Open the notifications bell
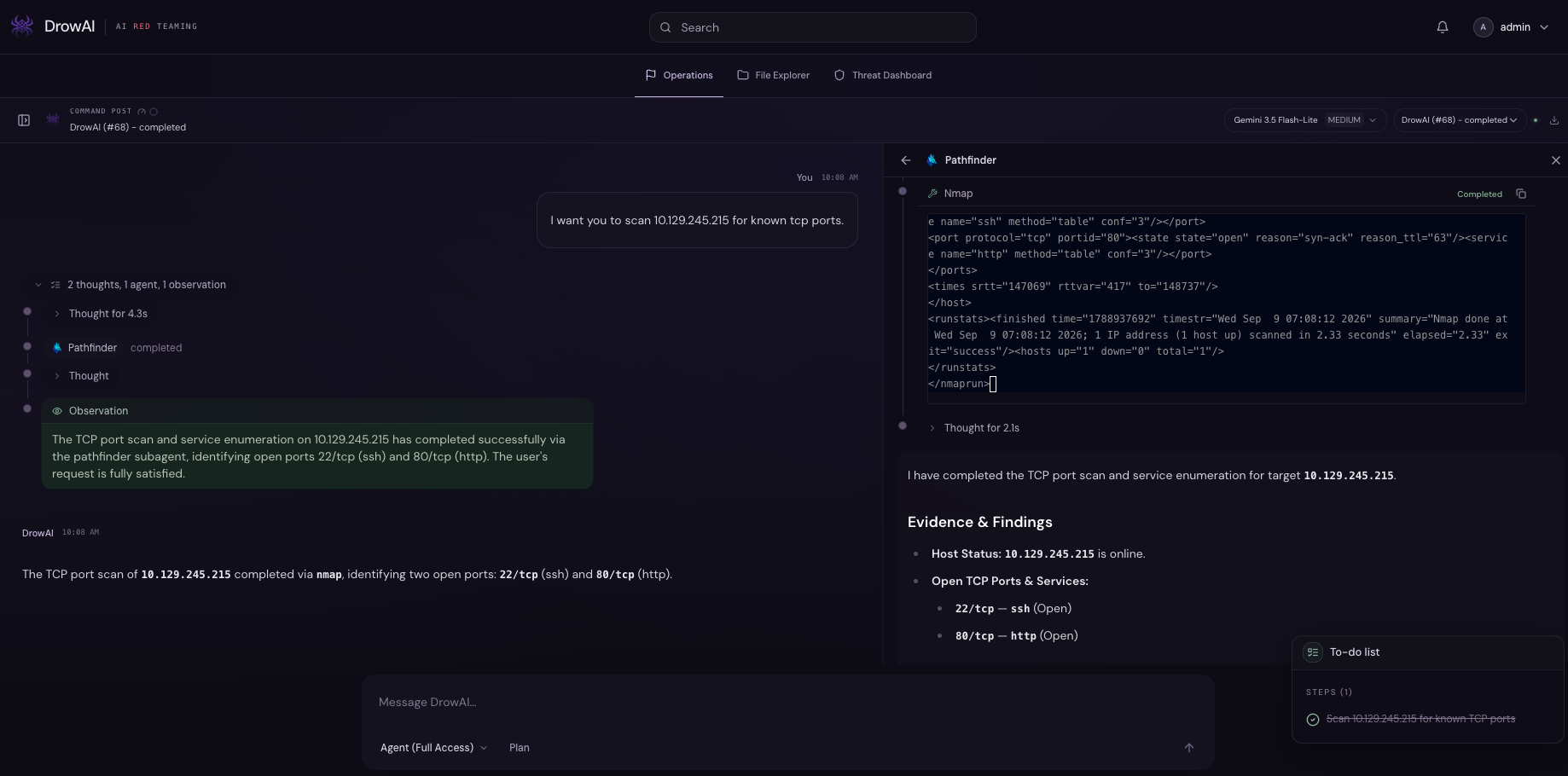The height and width of the screenshot is (776, 1568). pyautogui.click(x=1443, y=27)
